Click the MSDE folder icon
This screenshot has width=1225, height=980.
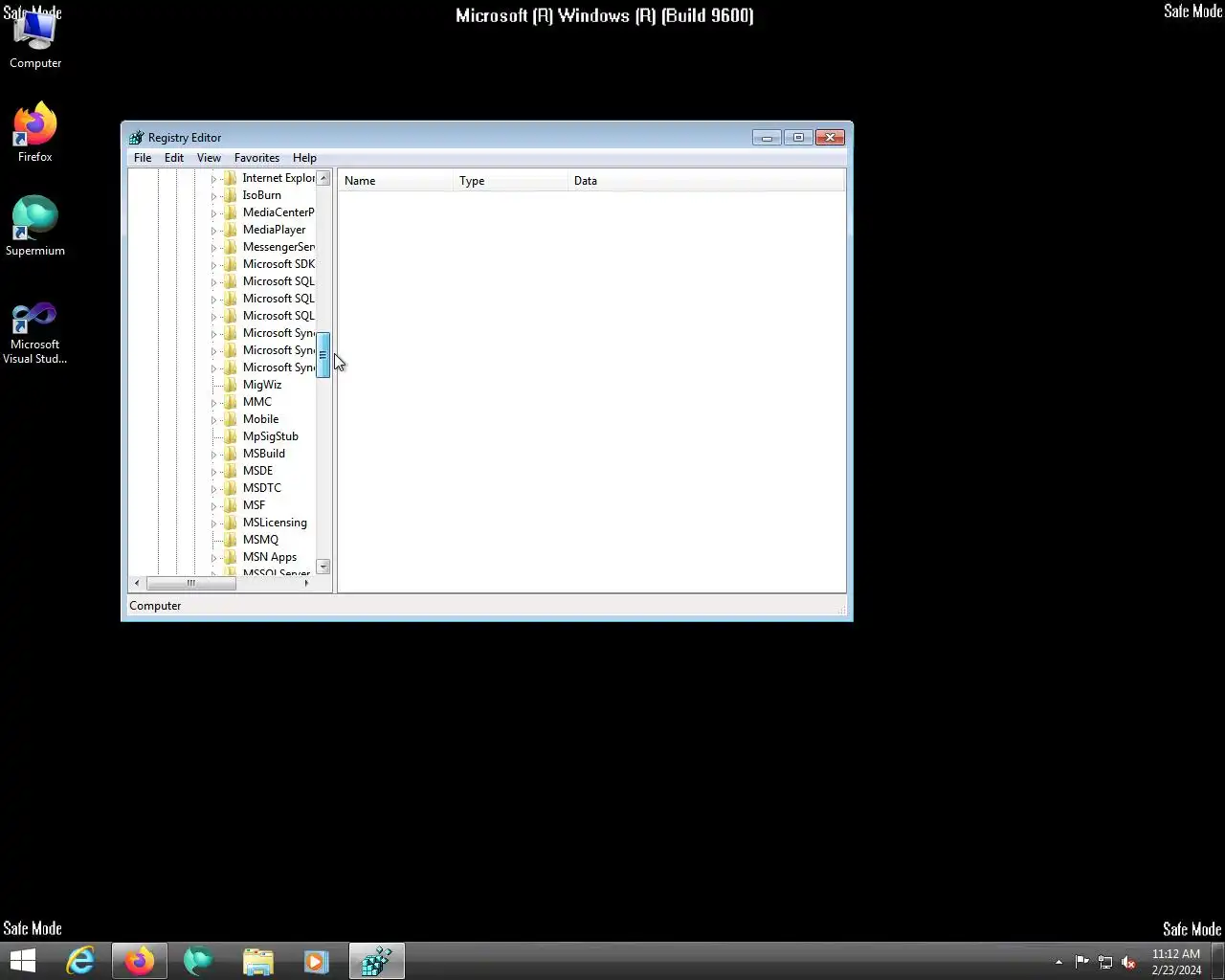click(230, 471)
